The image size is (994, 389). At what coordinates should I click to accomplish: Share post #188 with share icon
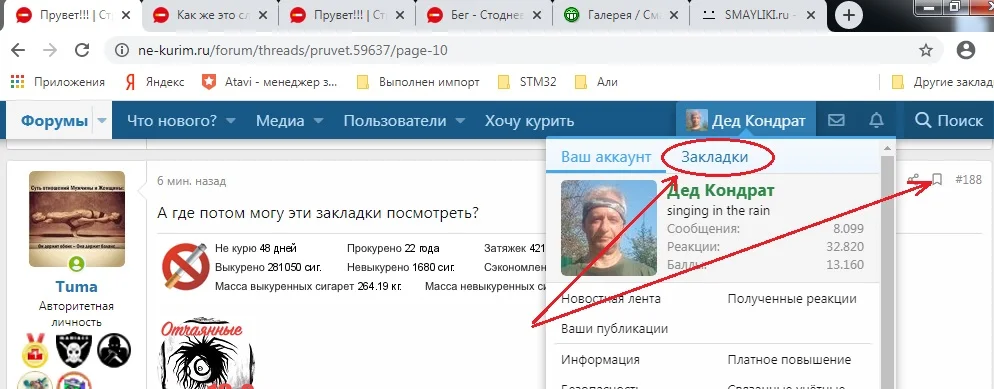(x=913, y=180)
